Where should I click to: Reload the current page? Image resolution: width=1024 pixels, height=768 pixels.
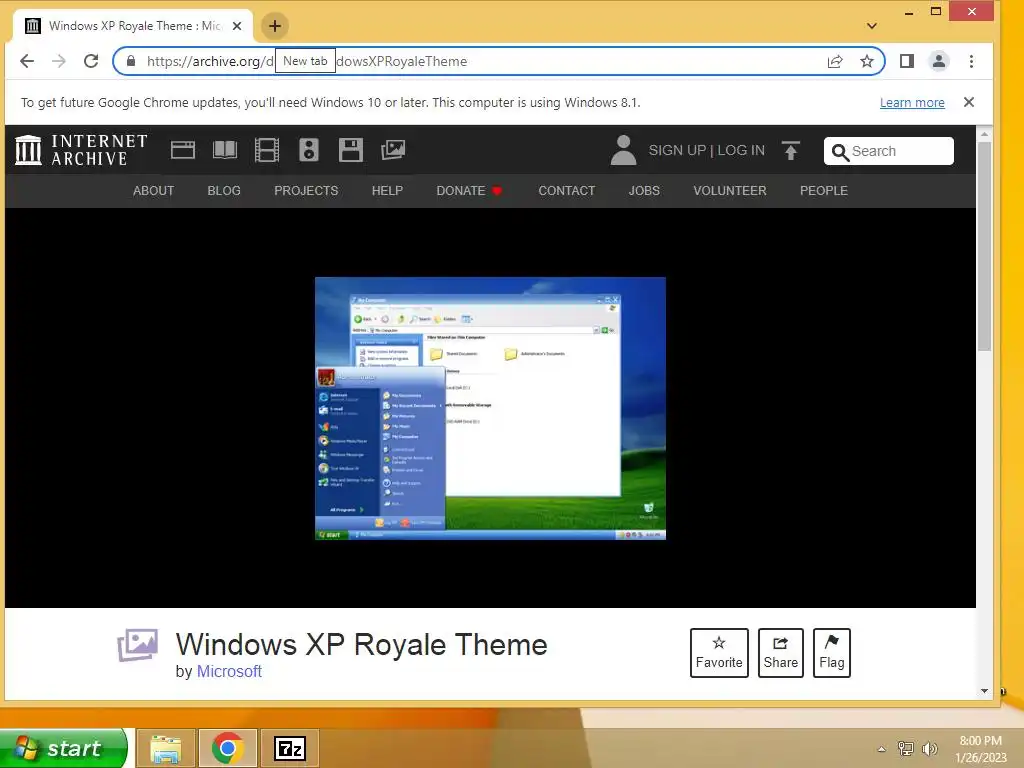pyautogui.click(x=91, y=61)
